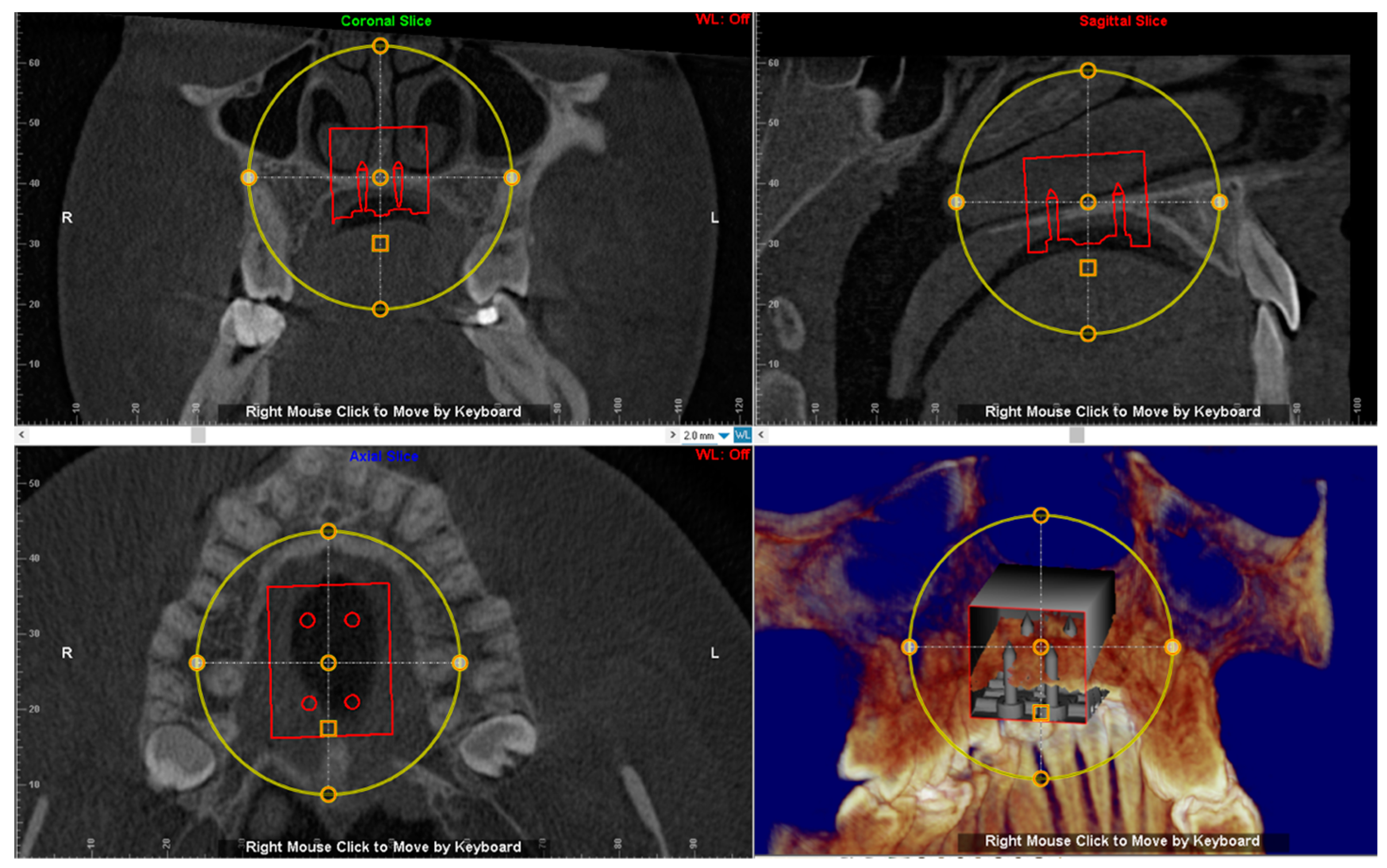Click the coronal slice scrollbar thumb
This screenshot has height=868, width=1387.
[x=198, y=435]
